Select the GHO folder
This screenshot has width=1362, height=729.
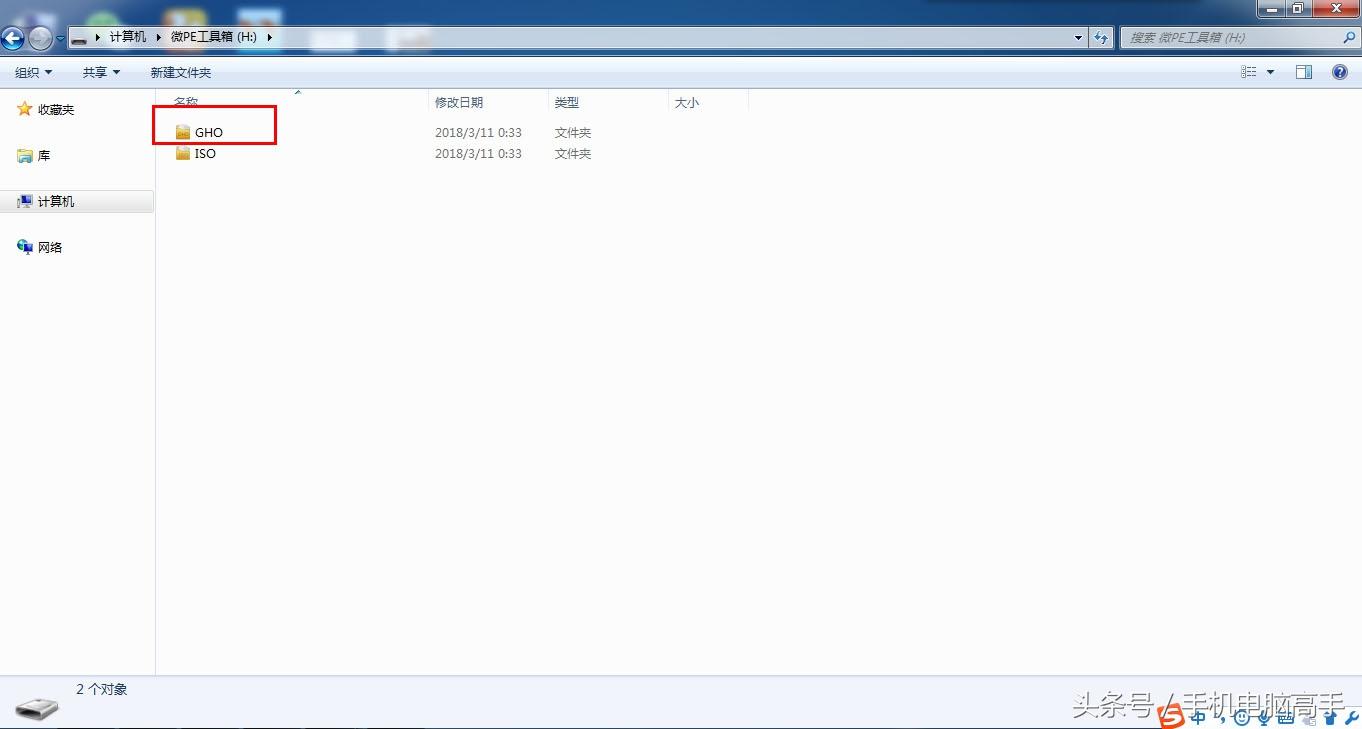199,132
